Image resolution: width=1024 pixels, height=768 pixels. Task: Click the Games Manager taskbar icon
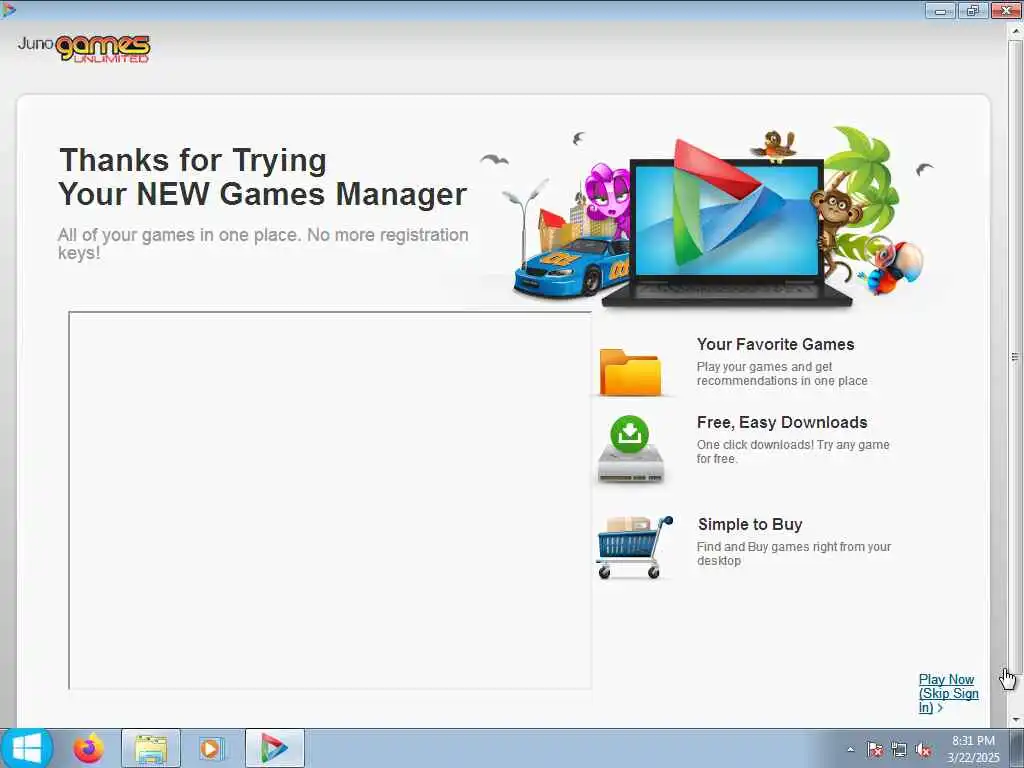(x=274, y=748)
